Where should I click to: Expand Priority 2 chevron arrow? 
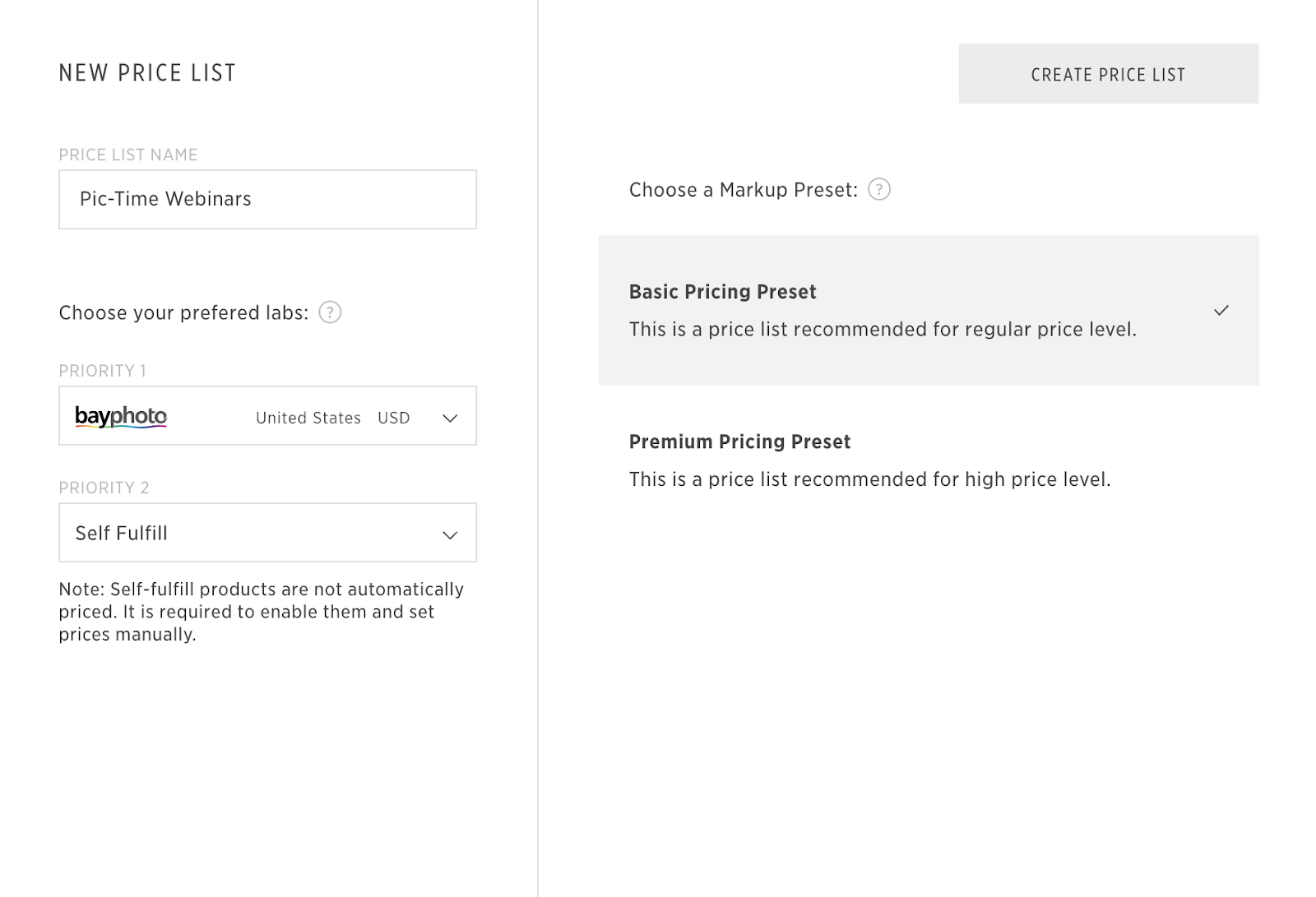(450, 534)
